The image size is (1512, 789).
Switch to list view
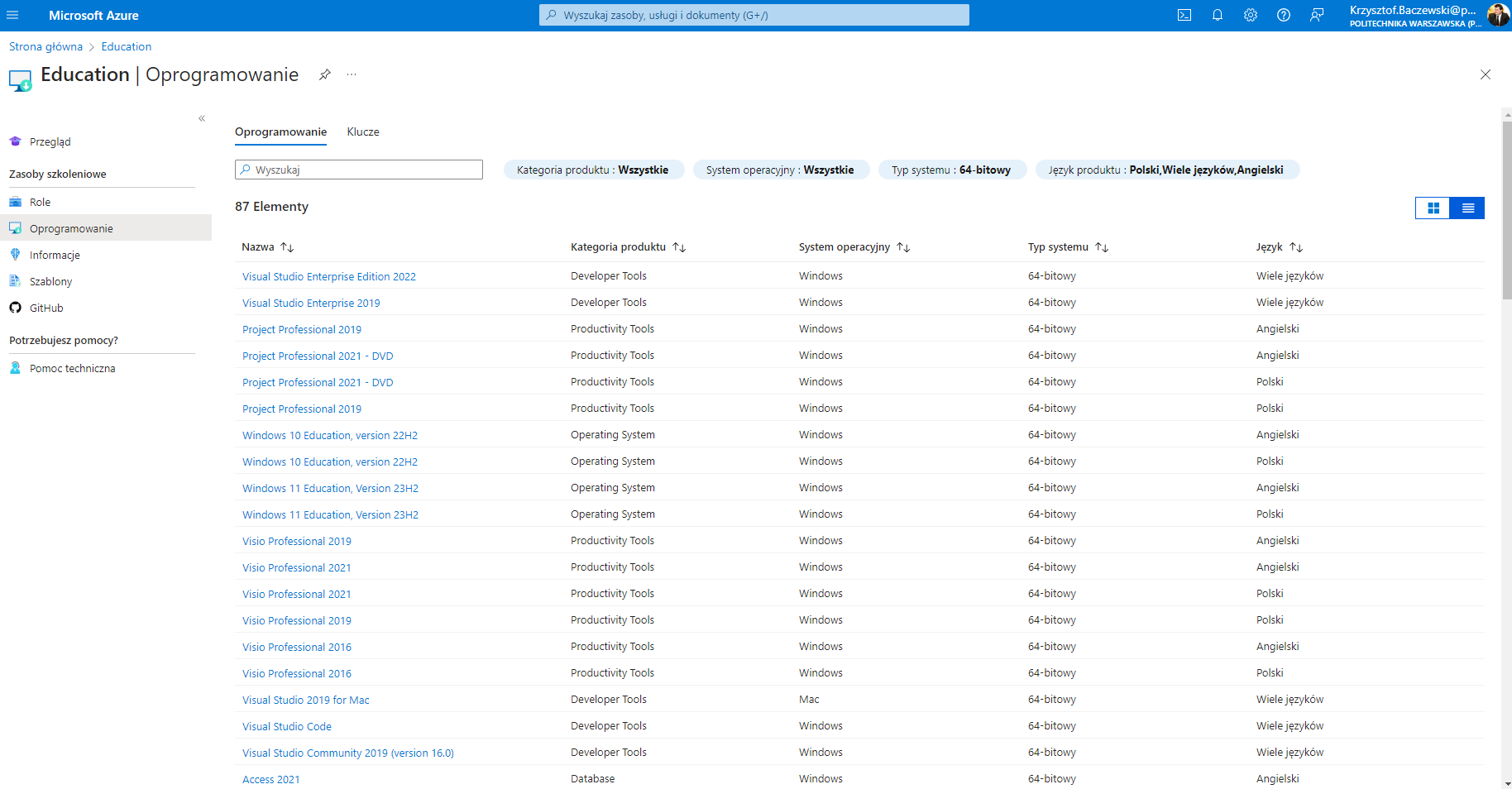[1467, 208]
